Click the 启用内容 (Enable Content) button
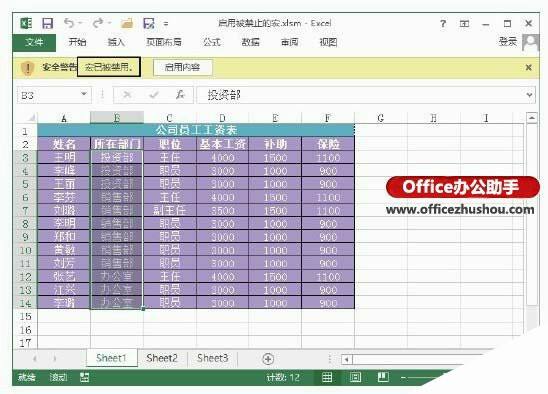Image resolution: width=548 pixels, height=394 pixels. 182,67
